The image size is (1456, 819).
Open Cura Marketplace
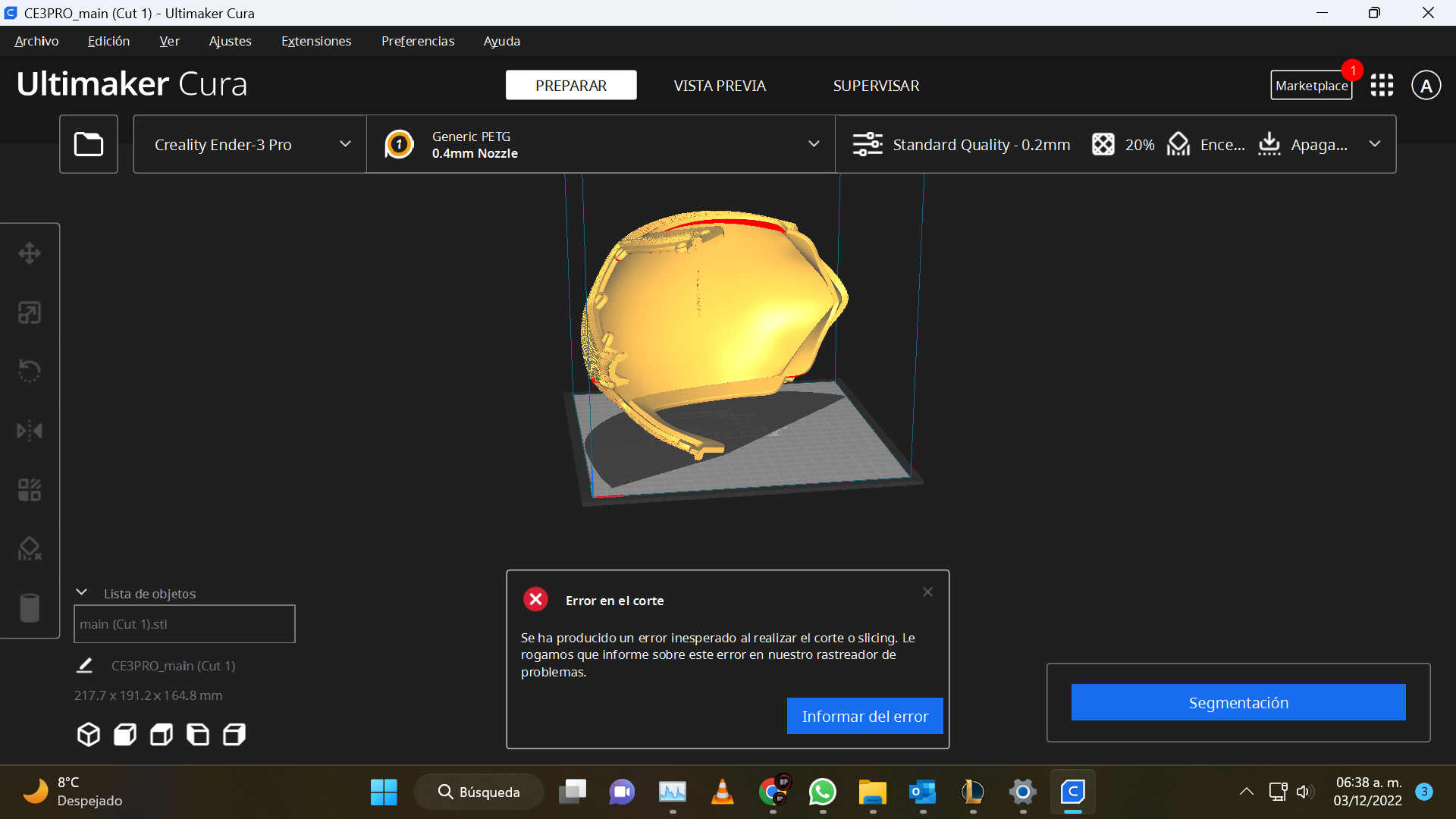1311,84
